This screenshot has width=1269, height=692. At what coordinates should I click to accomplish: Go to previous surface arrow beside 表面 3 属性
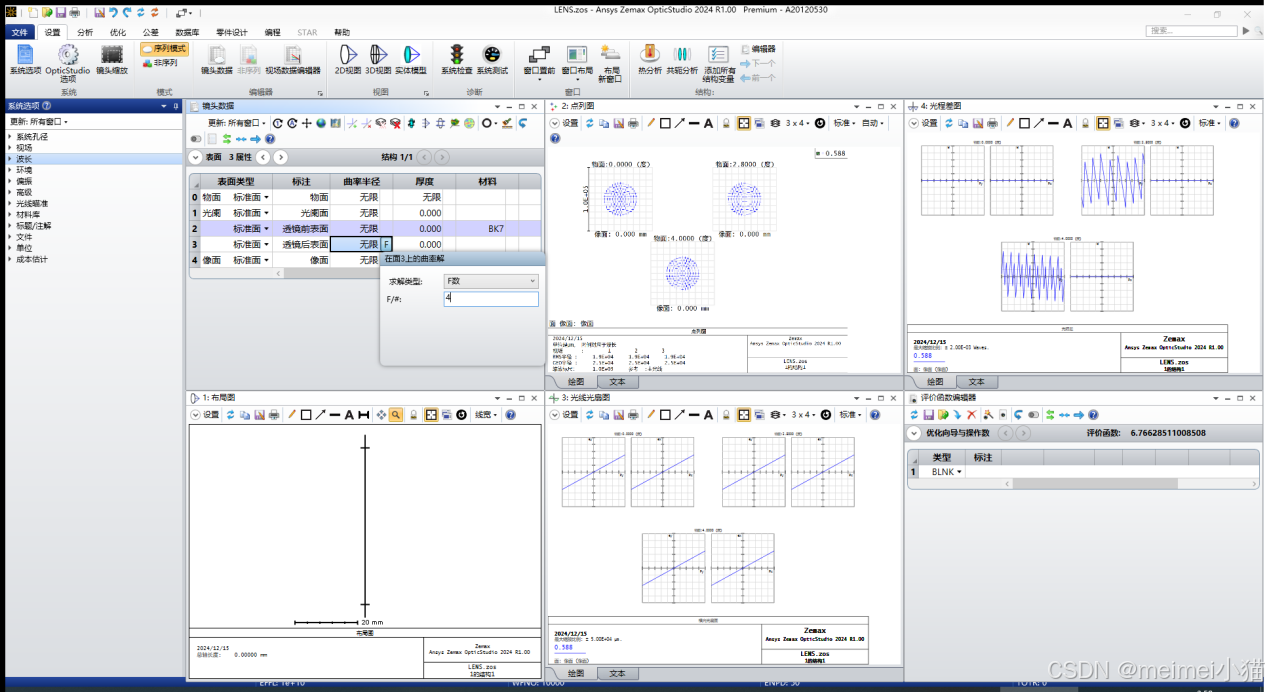[263, 157]
